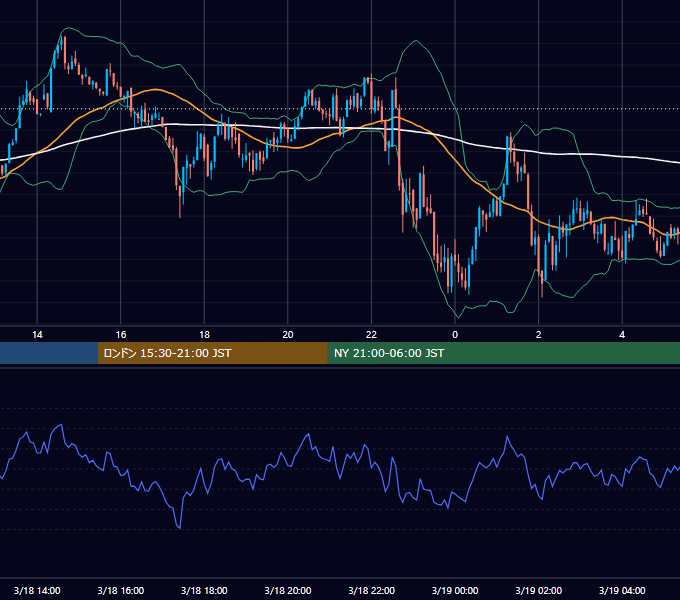Viewport: 680px width, 600px height.
Task: Click hour label 18 on price chart axis
Action: point(204,335)
